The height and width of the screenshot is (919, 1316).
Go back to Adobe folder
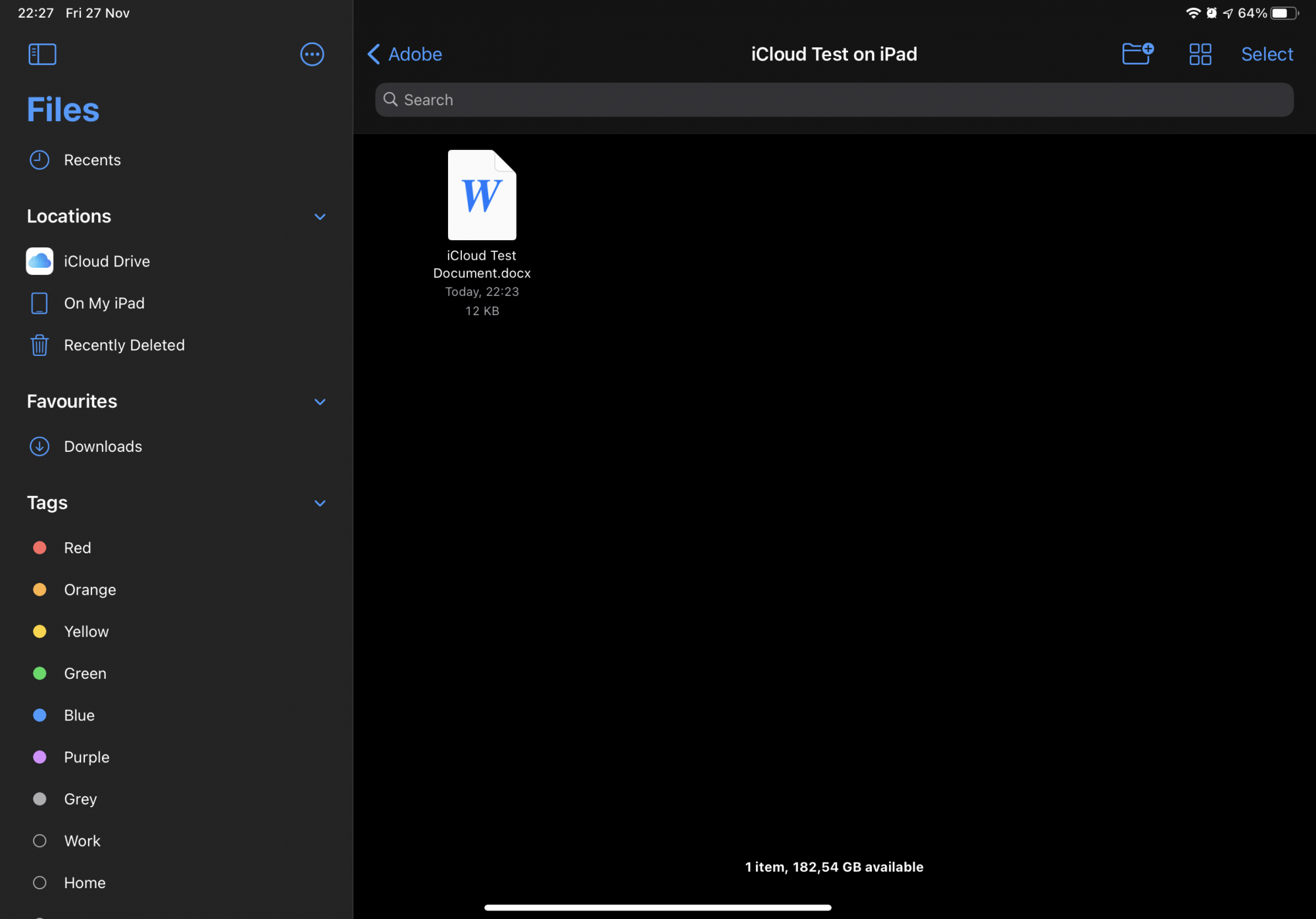(x=405, y=54)
